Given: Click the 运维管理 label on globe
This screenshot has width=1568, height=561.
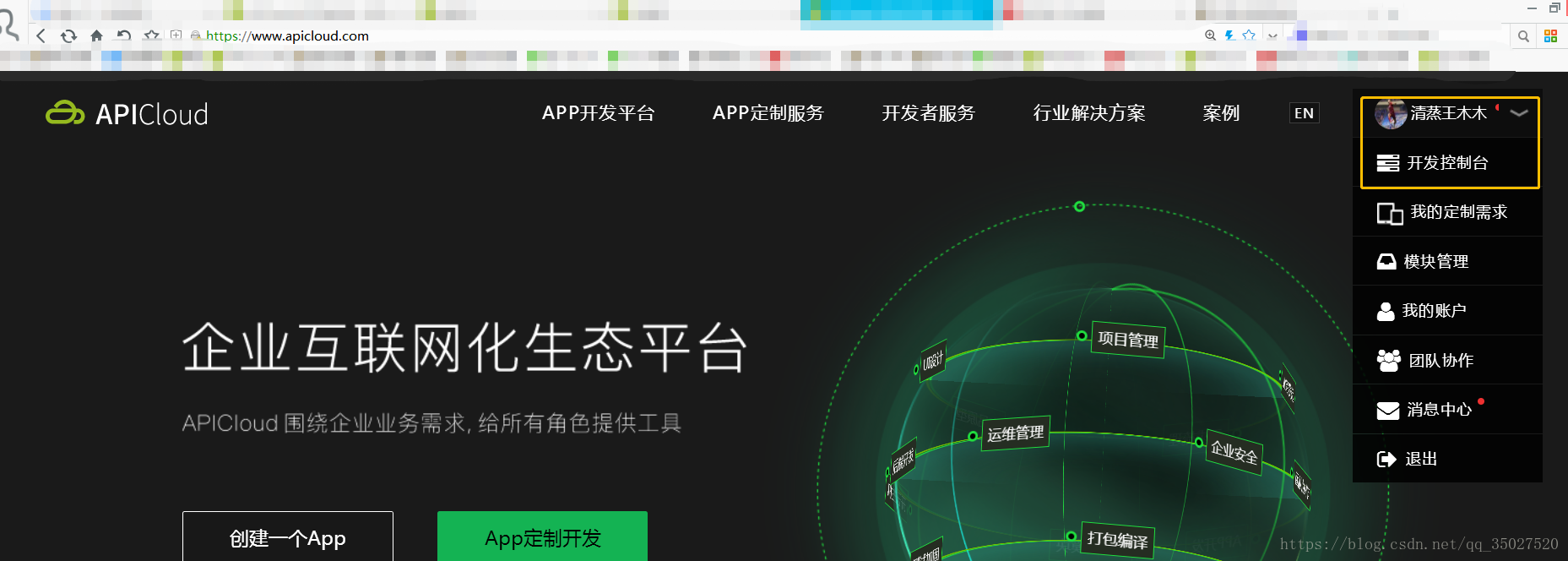Looking at the screenshot, I should pyautogui.click(x=1016, y=433).
